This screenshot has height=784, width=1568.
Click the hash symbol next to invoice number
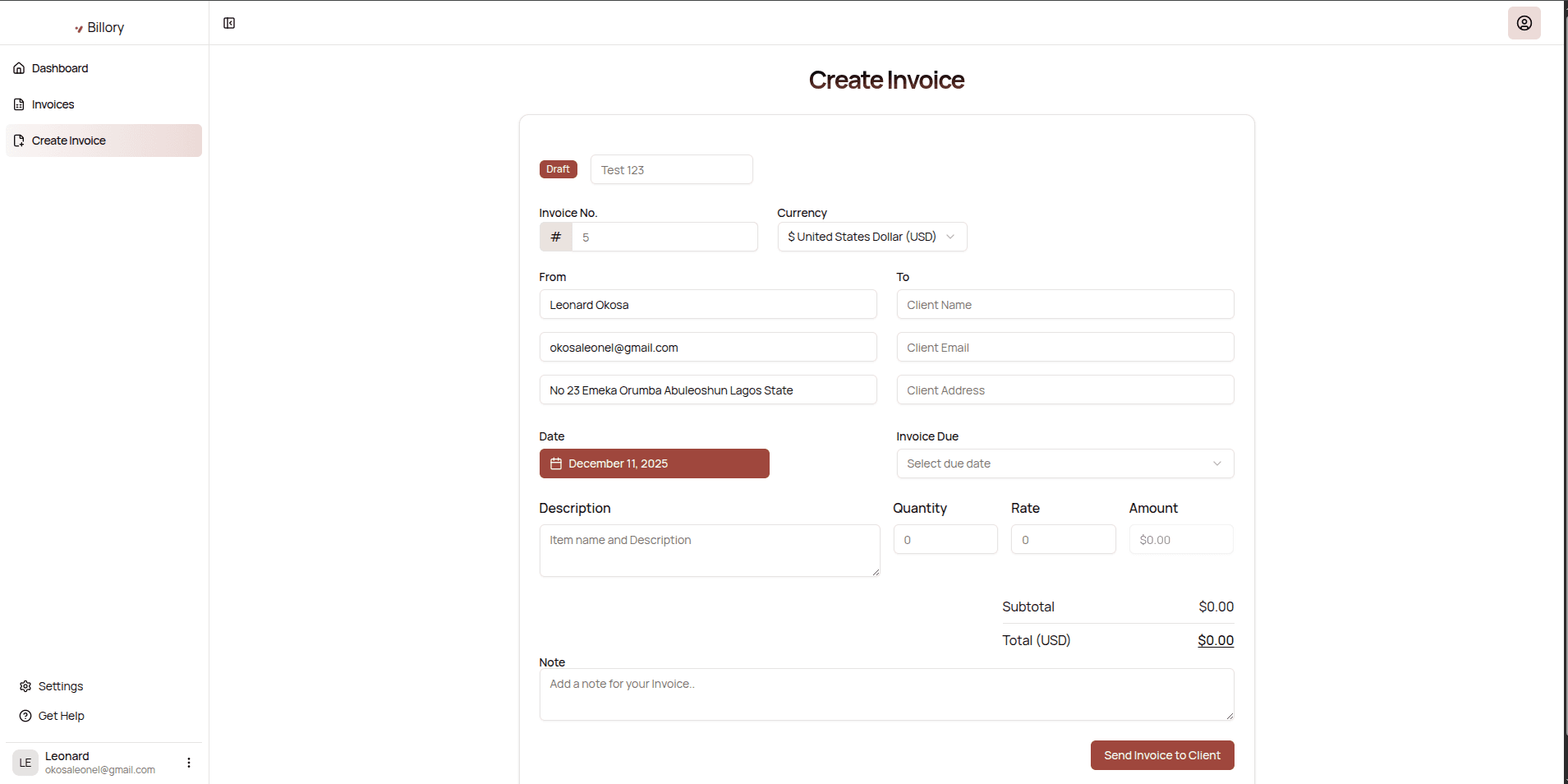coord(556,237)
